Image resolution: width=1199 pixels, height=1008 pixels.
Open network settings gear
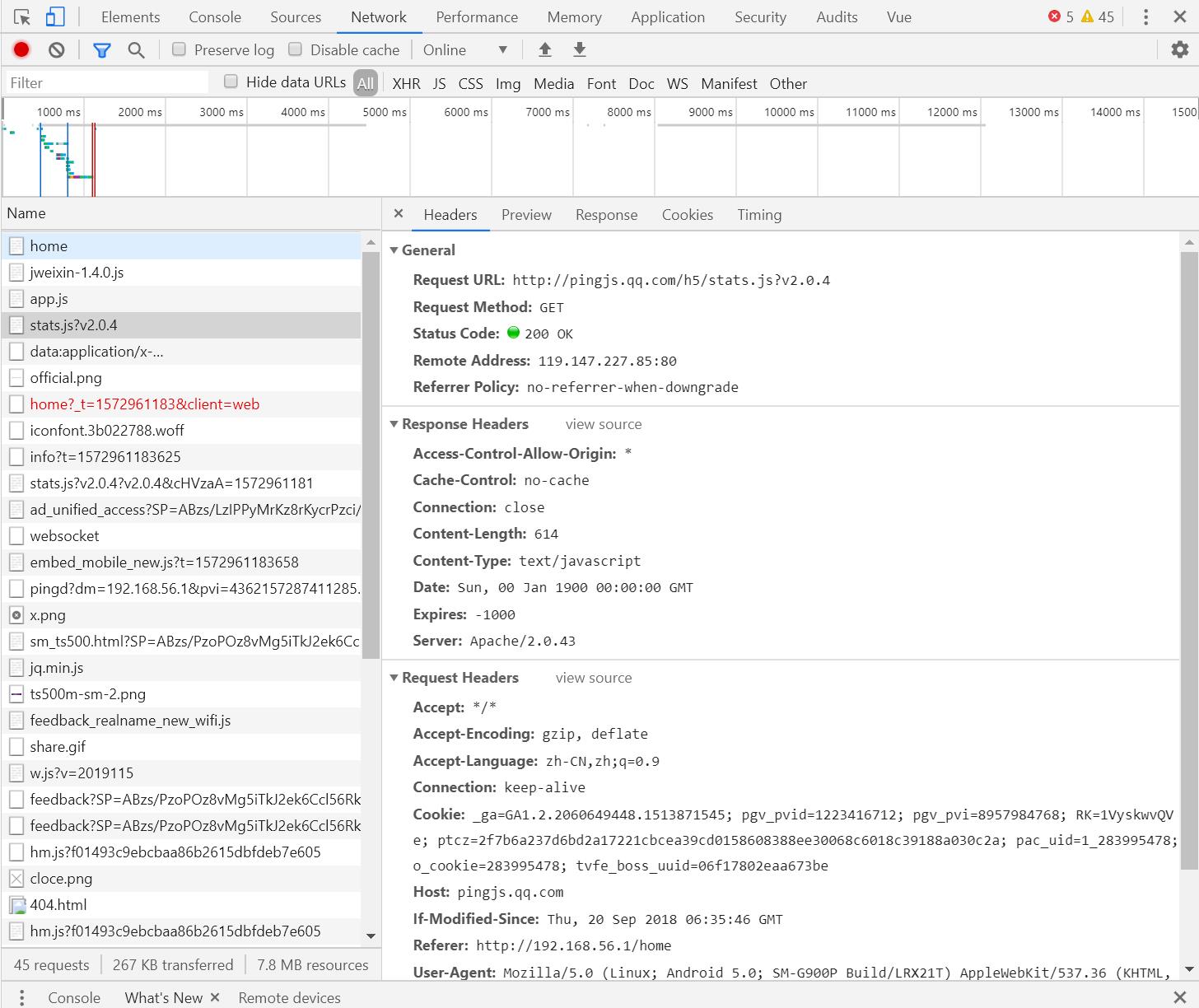coord(1179,50)
